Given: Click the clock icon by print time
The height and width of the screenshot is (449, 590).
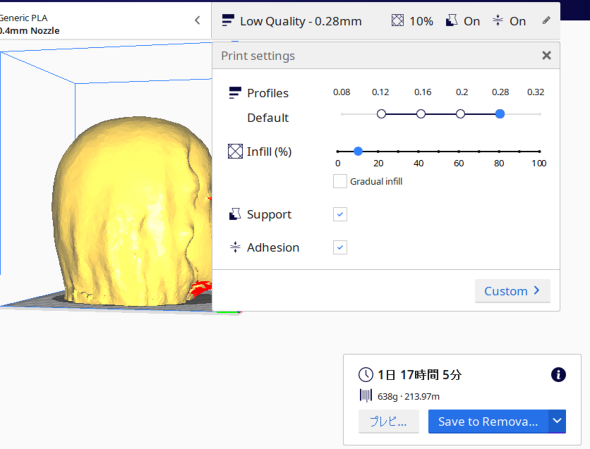Looking at the screenshot, I should pos(365,375).
